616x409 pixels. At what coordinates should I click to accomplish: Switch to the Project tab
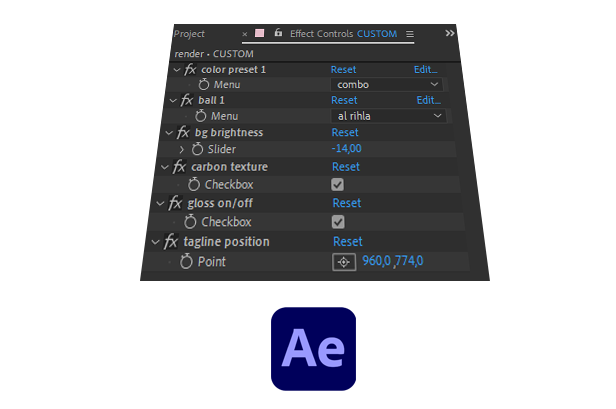pos(189,34)
